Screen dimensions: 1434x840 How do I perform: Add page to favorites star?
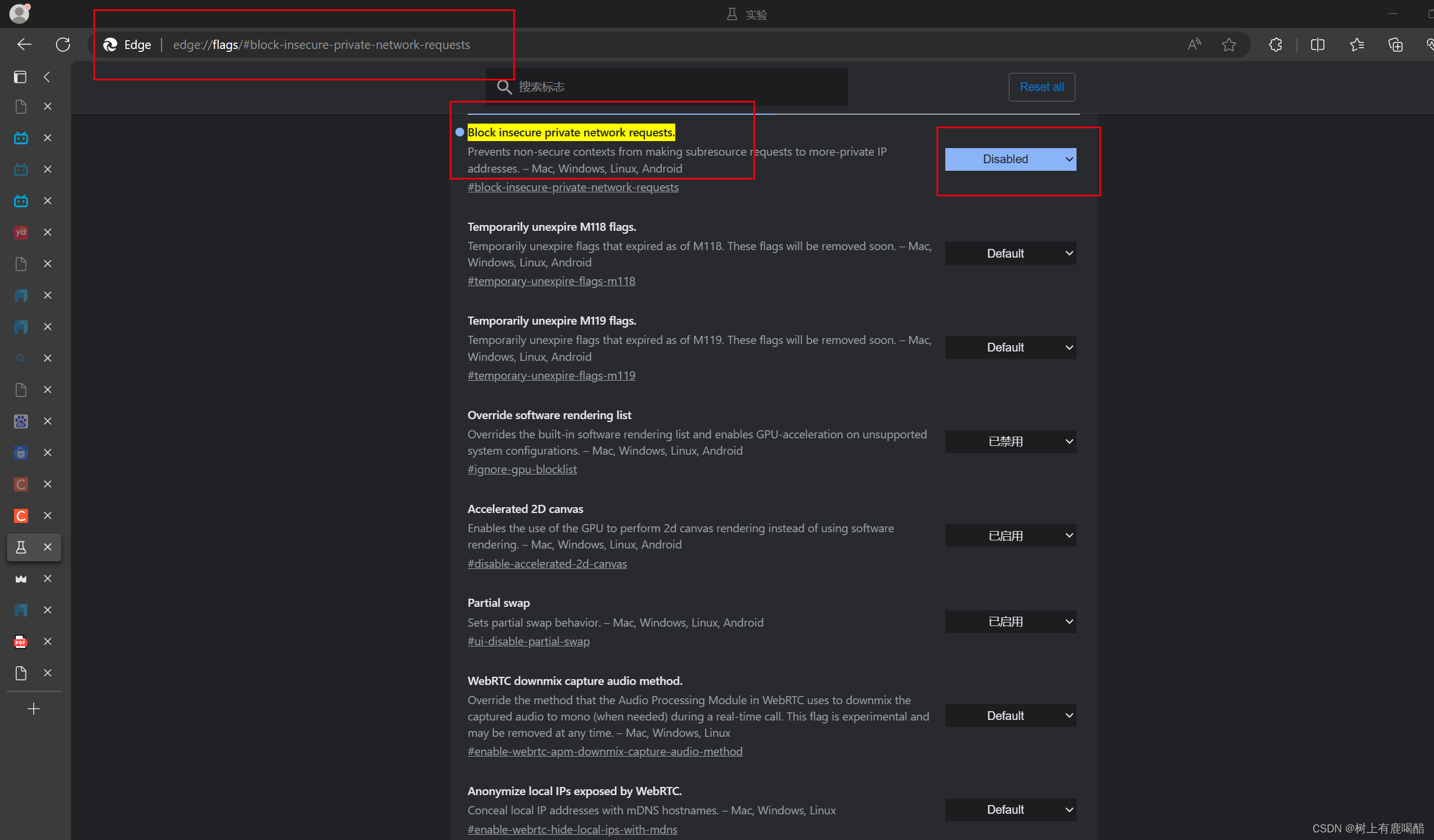coord(1229,45)
